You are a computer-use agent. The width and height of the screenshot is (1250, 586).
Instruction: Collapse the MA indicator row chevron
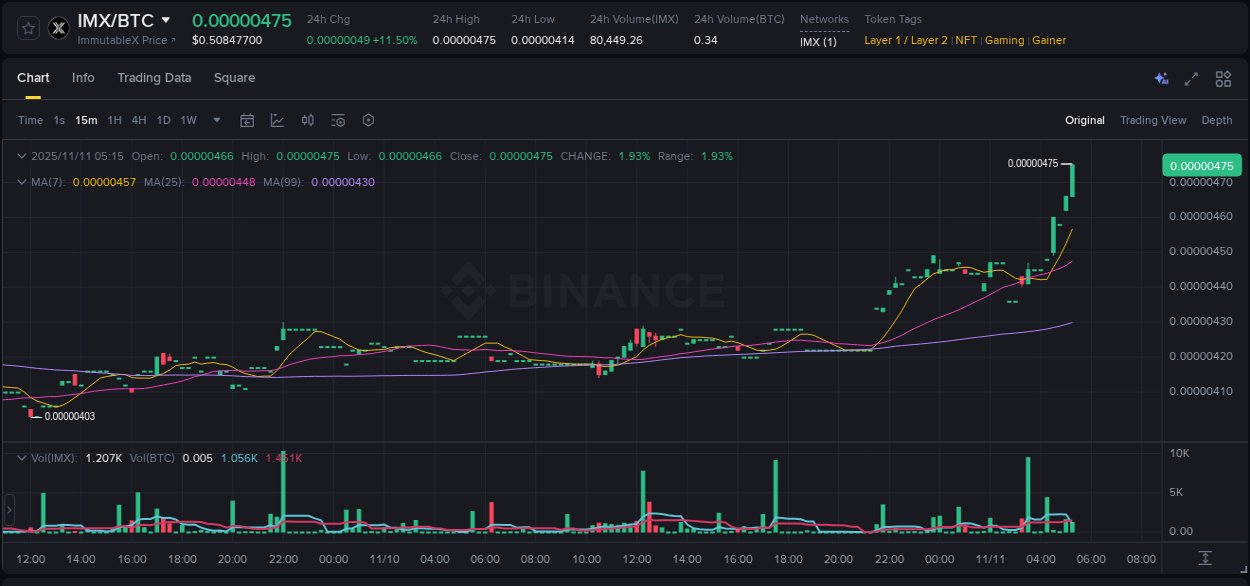[20, 182]
